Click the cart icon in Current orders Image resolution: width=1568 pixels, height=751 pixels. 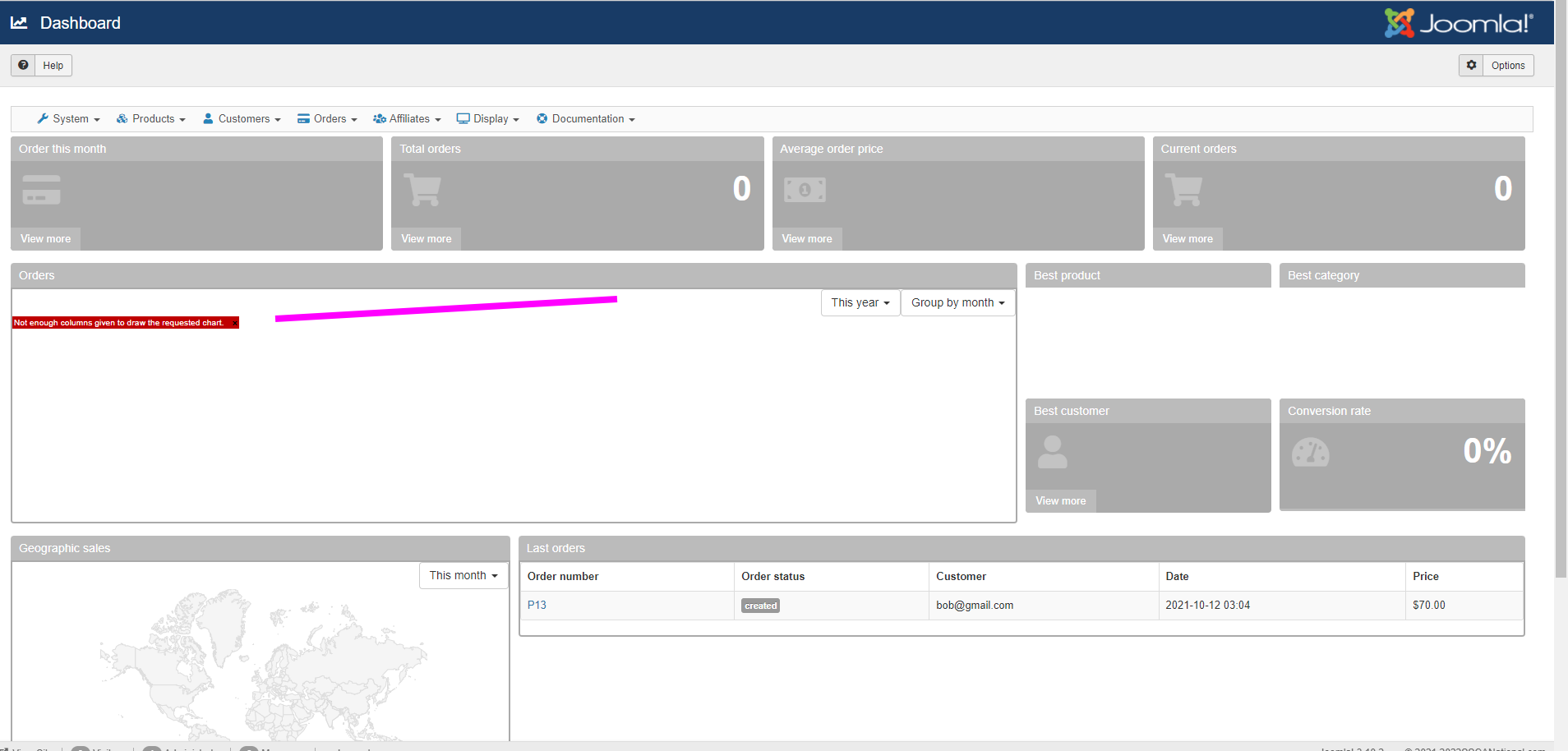[x=1184, y=190]
